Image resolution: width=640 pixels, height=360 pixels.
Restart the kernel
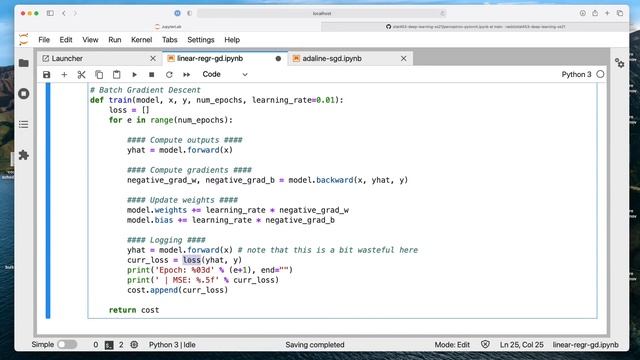[x=169, y=75]
